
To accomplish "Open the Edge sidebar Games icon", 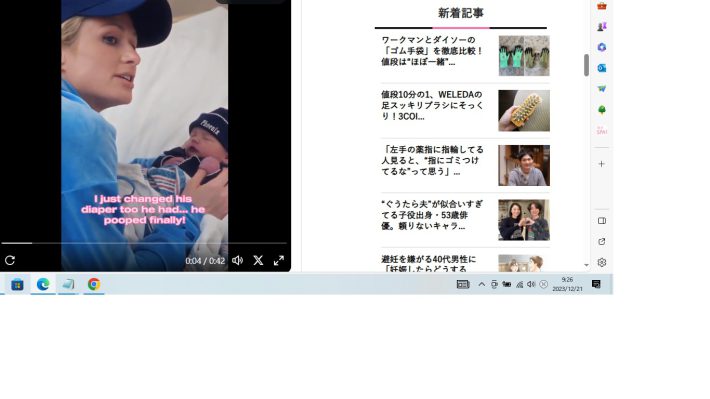I will (601, 27).
